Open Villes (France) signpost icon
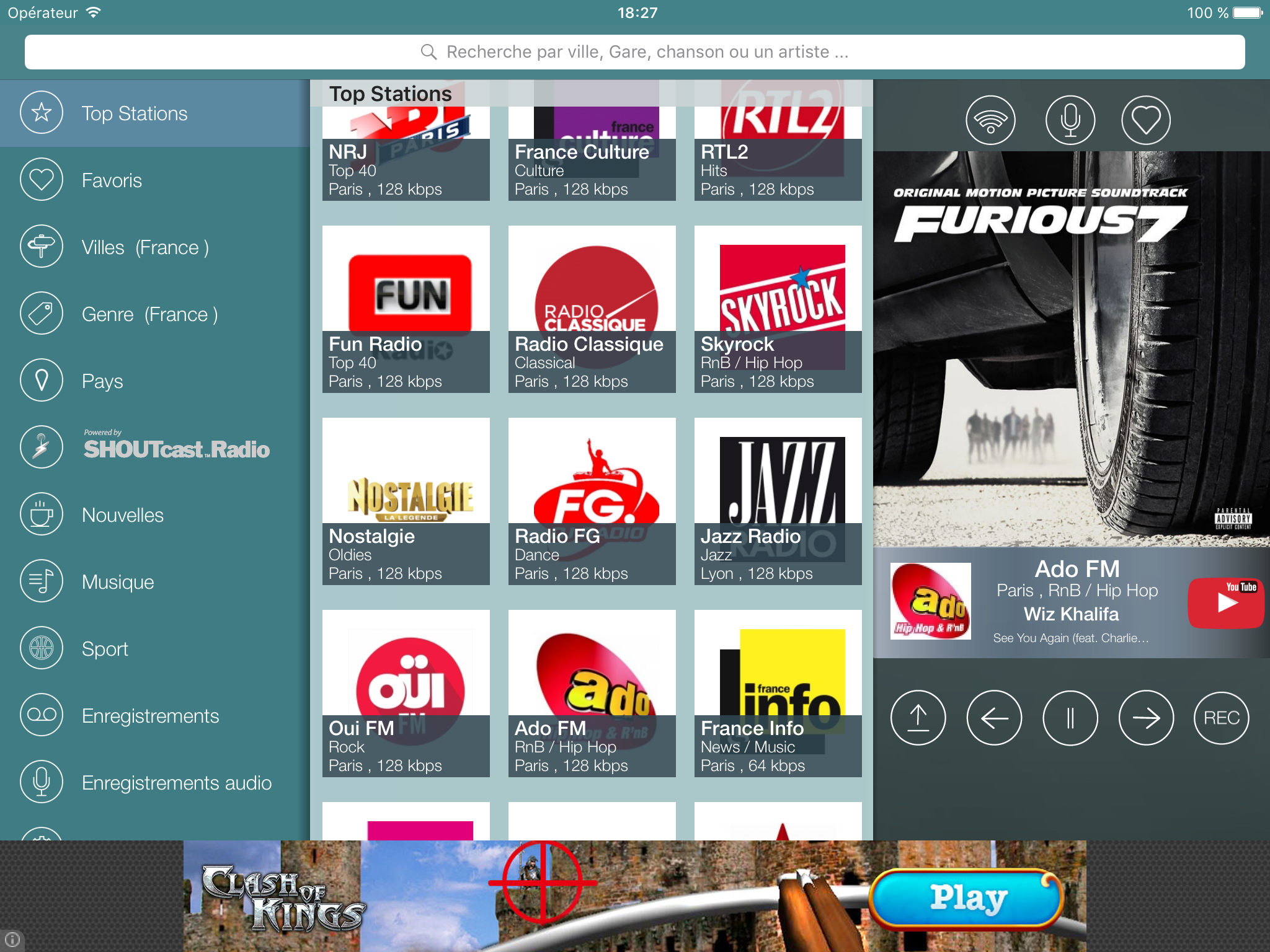This screenshot has height=952, width=1270. pyautogui.click(x=42, y=247)
